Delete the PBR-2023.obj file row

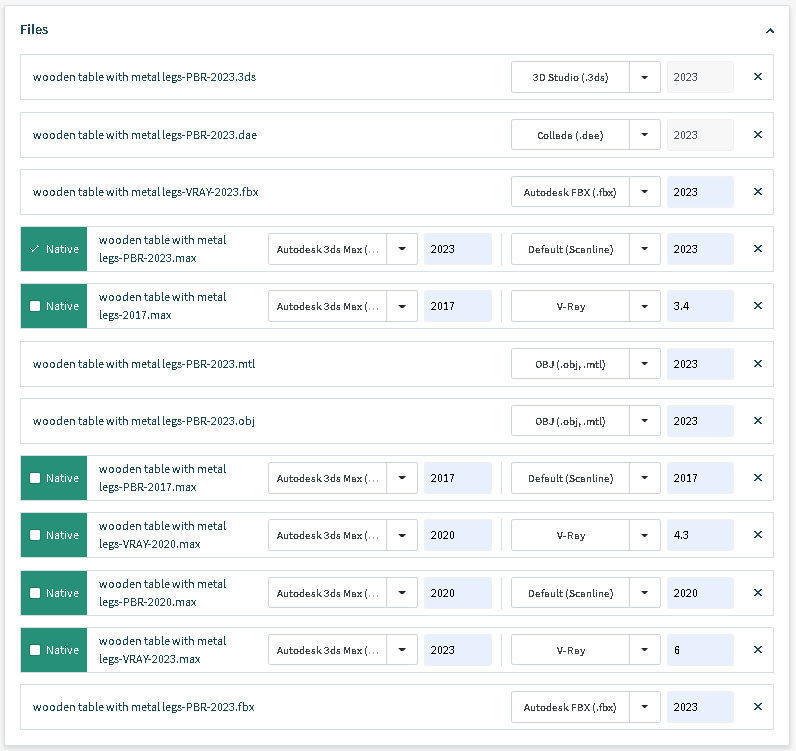pyautogui.click(x=757, y=421)
